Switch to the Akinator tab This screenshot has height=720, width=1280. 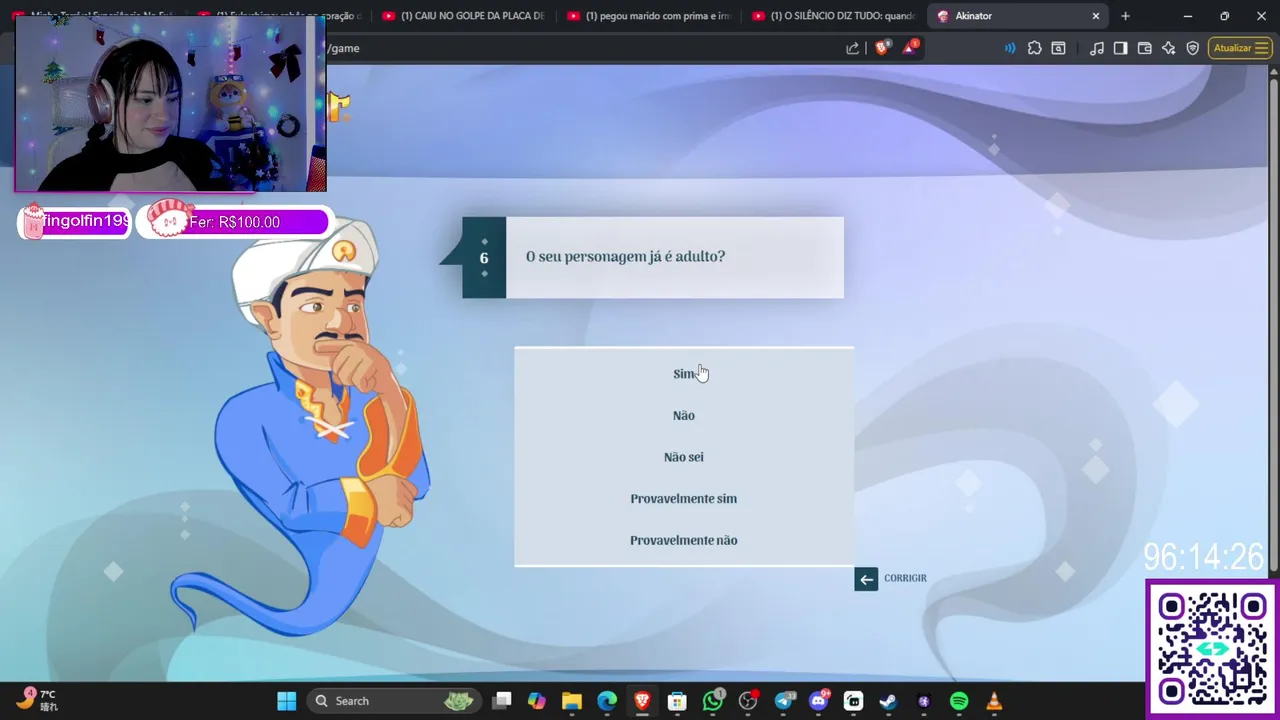[1018, 16]
